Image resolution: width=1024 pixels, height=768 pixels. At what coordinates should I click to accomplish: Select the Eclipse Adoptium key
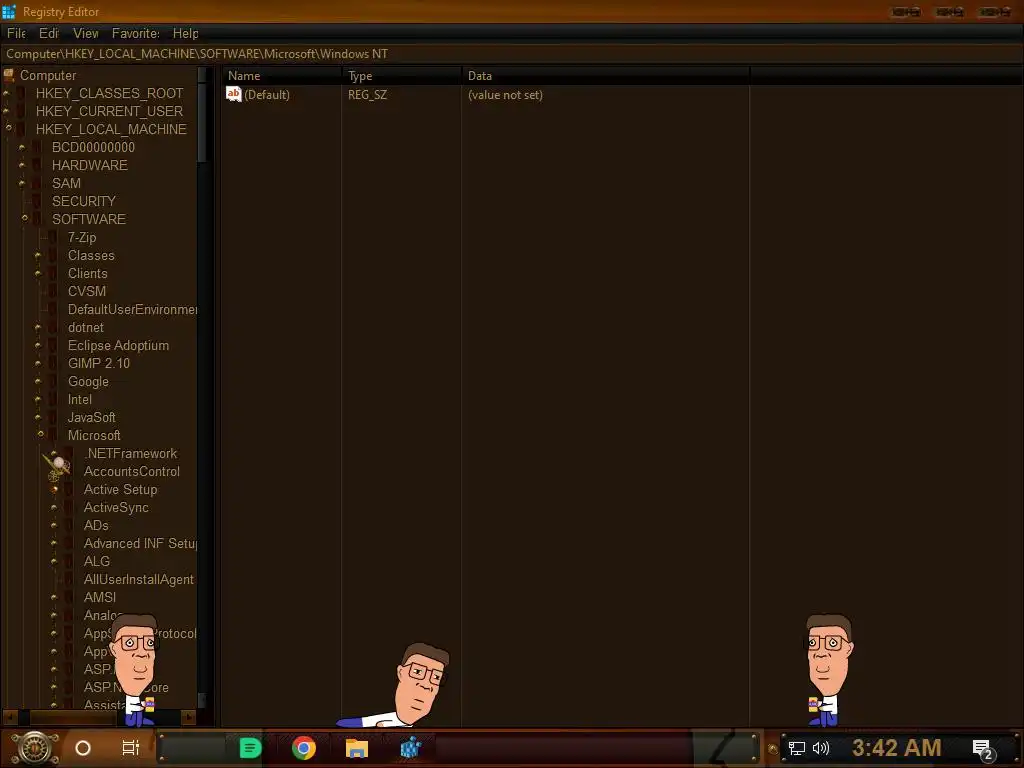(x=118, y=345)
